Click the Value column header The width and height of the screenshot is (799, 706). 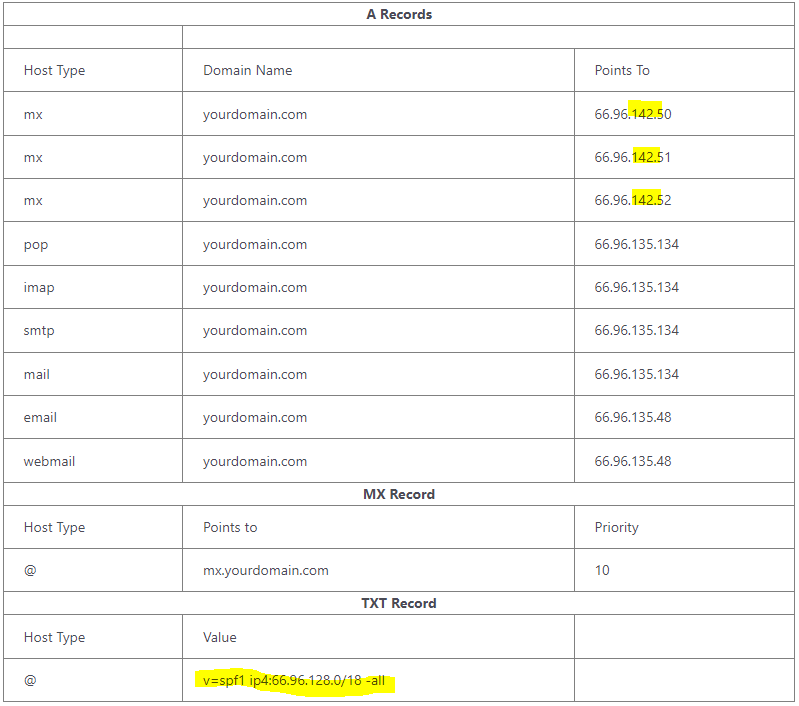tap(220, 637)
